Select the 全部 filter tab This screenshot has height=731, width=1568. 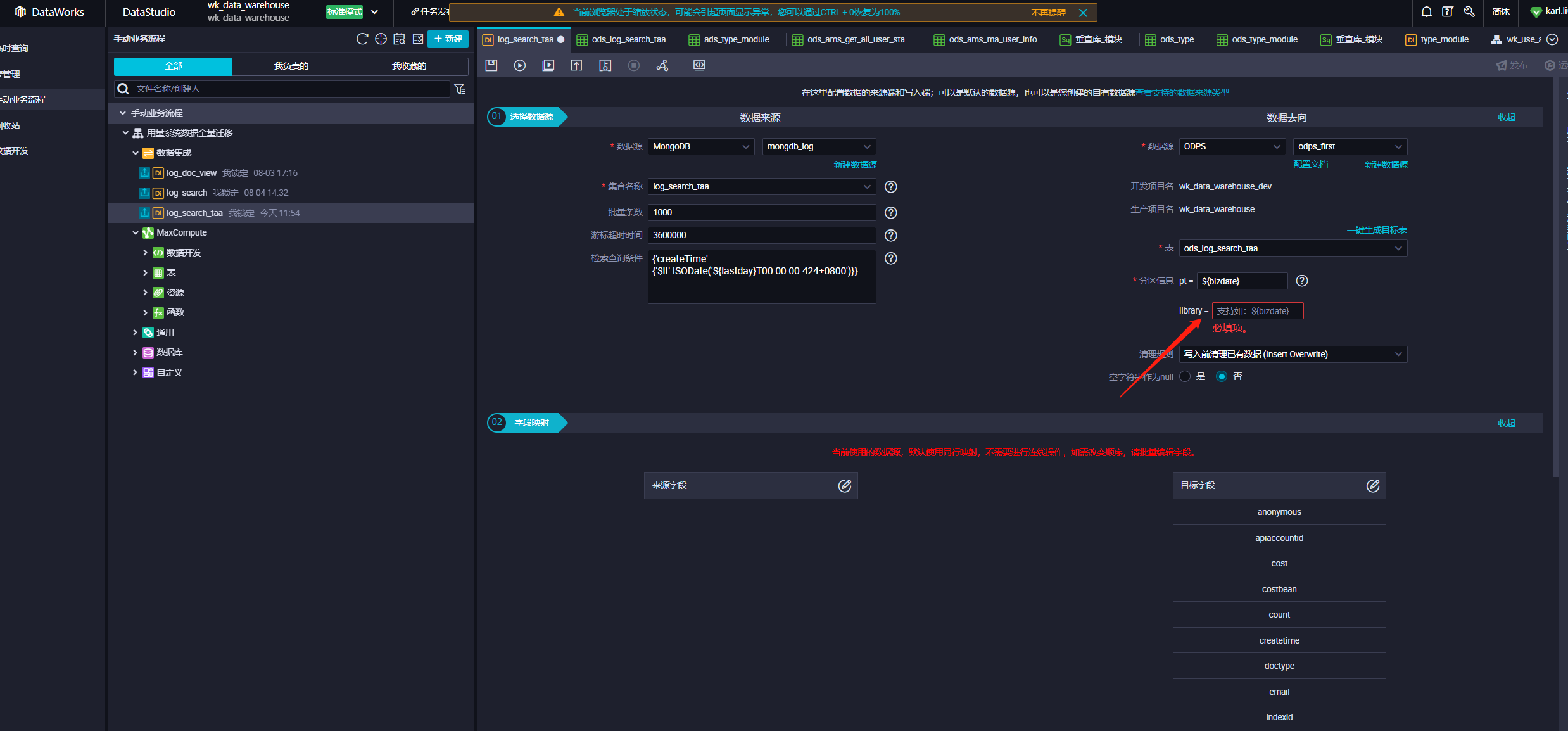173,66
